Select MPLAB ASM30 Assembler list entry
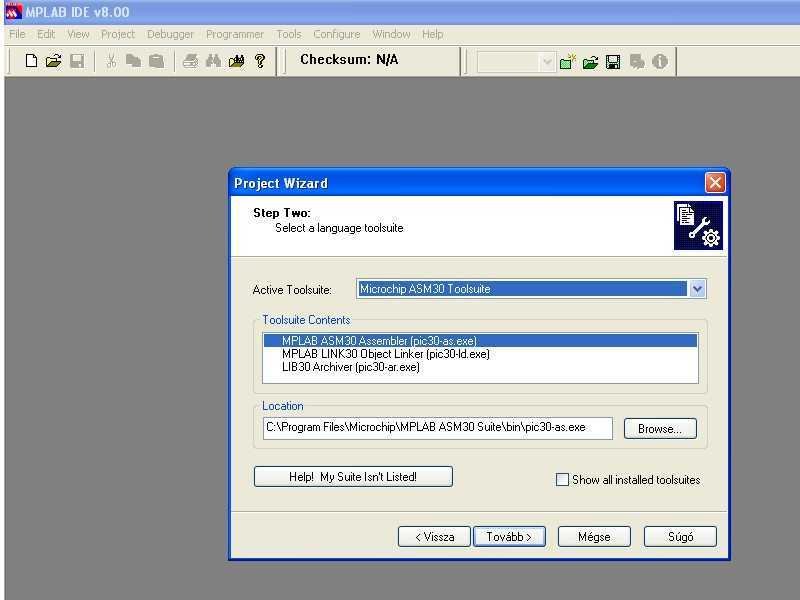The width and height of the screenshot is (800, 600). [480, 340]
